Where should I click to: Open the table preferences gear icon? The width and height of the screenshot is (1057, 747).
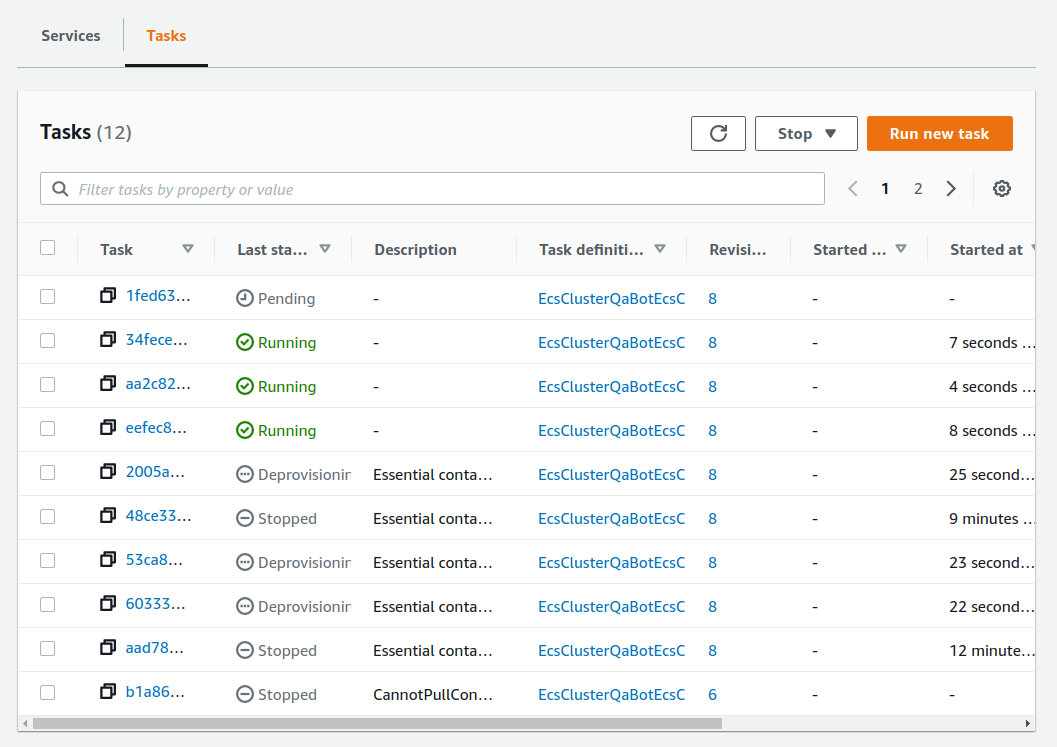pos(1002,188)
